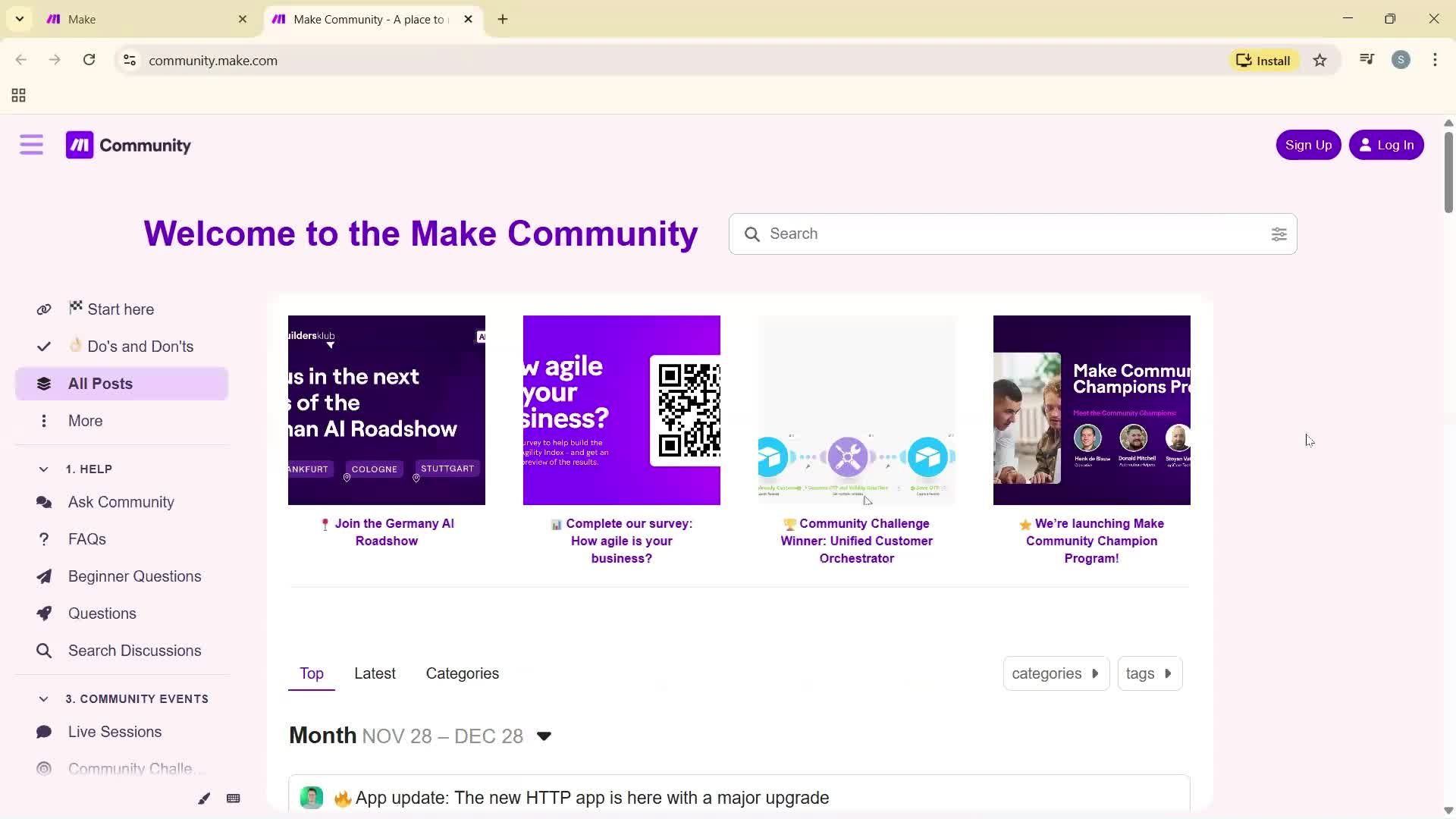Click the pencil edit icon near bottom left

coord(203,798)
